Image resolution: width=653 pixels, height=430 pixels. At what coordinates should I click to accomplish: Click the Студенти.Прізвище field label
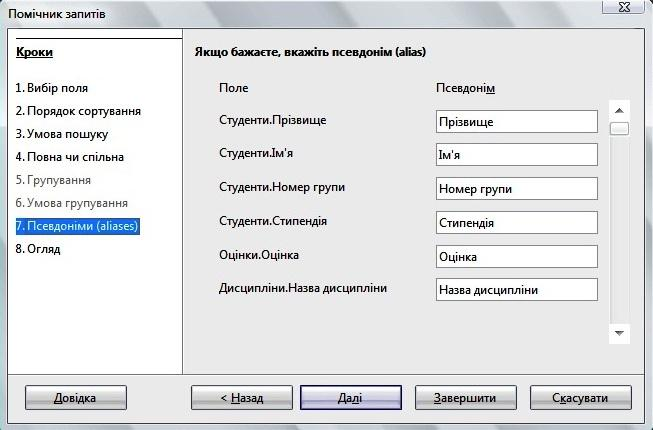click(273, 120)
